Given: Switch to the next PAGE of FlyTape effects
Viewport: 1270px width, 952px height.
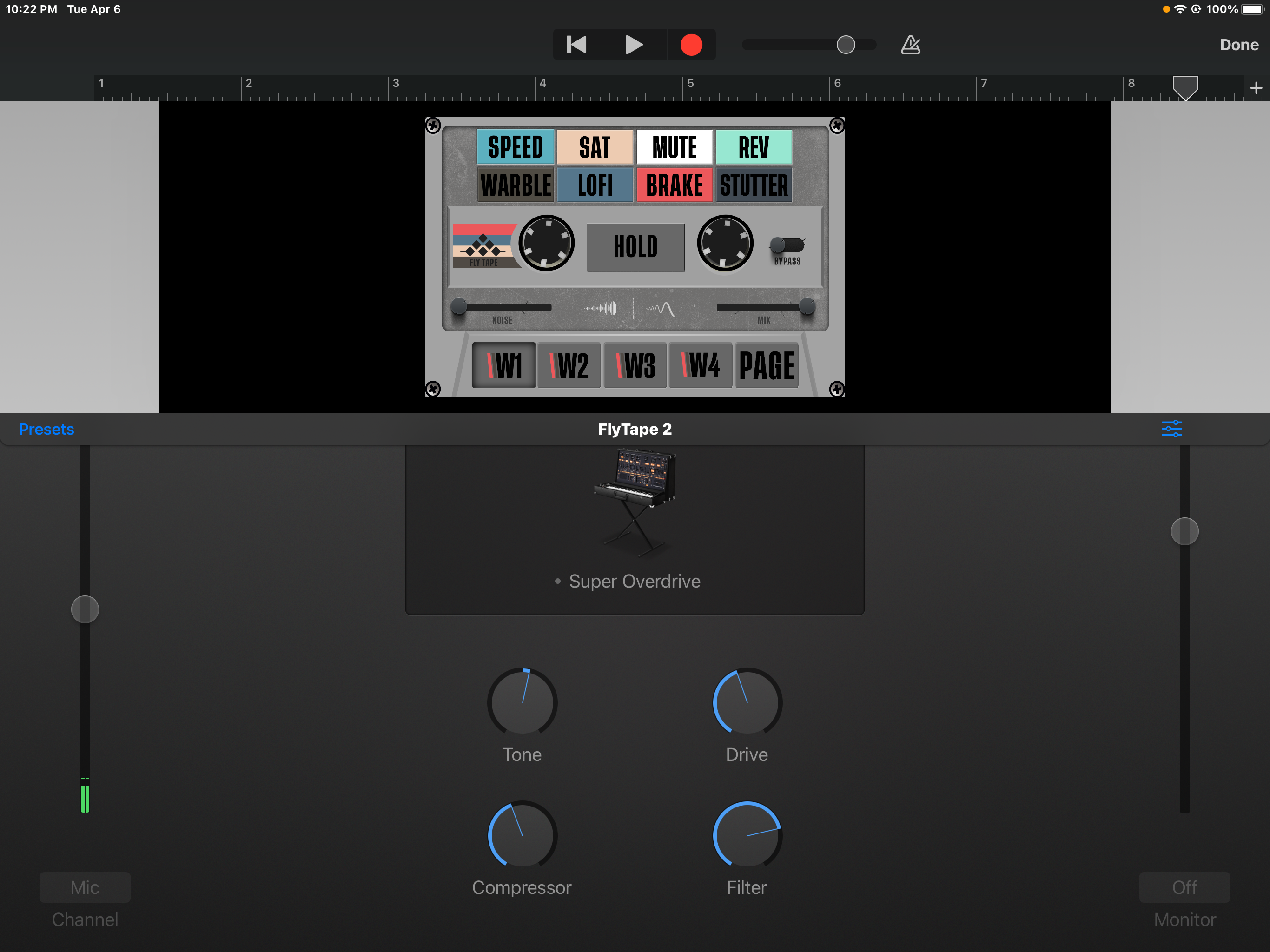Looking at the screenshot, I should click(x=767, y=364).
